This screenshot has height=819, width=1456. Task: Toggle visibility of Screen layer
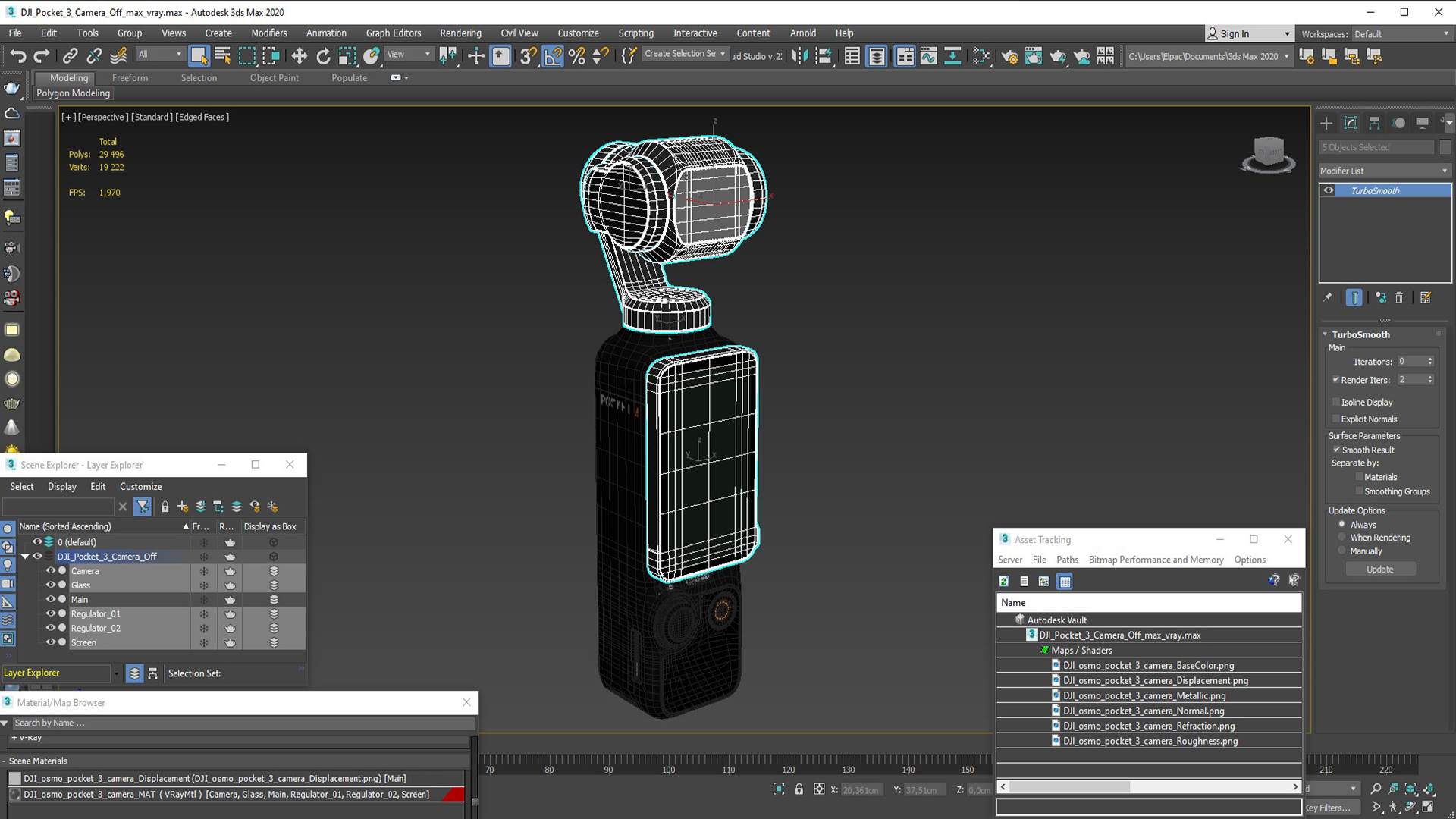49,642
